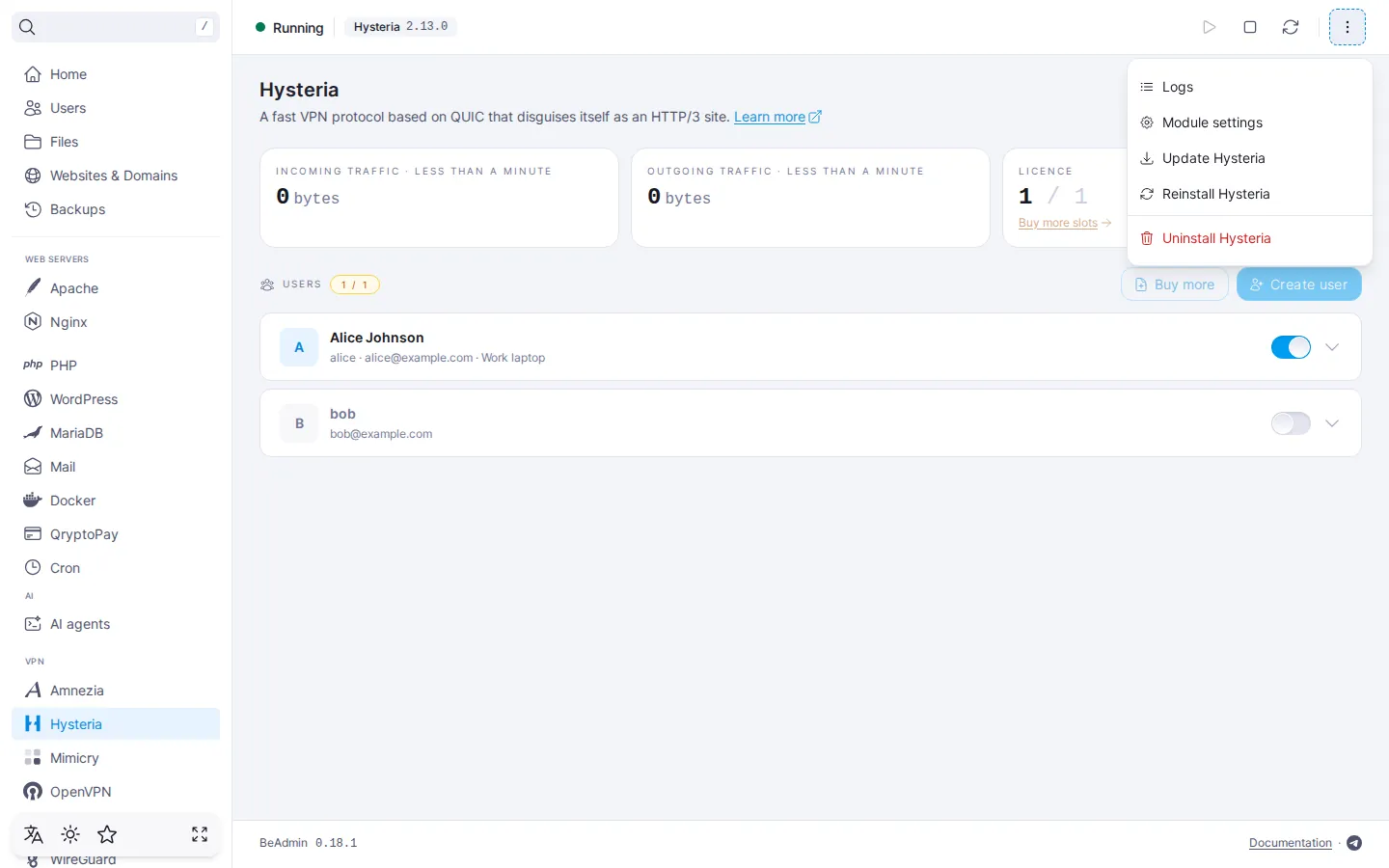
Task: Toggle the three-dot more options menu
Action: point(1348,27)
